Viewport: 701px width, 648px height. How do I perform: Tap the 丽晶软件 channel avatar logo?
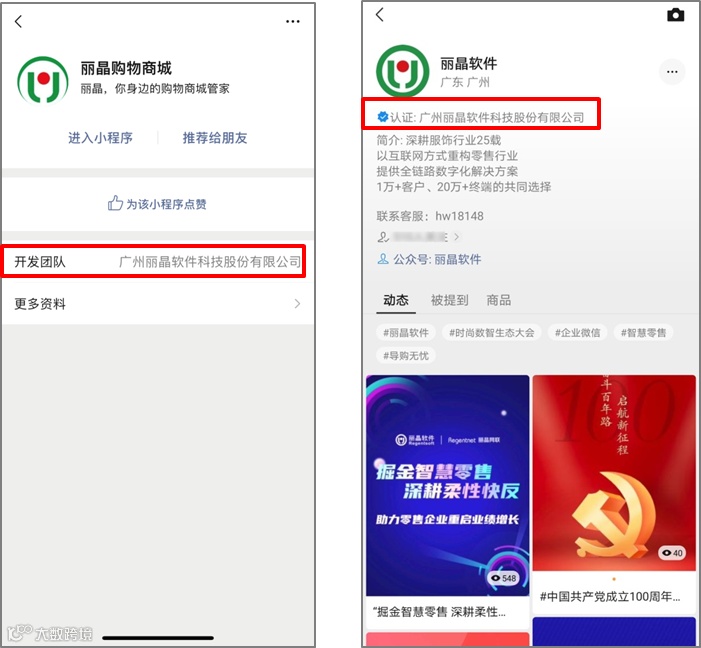[x=403, y=72]
